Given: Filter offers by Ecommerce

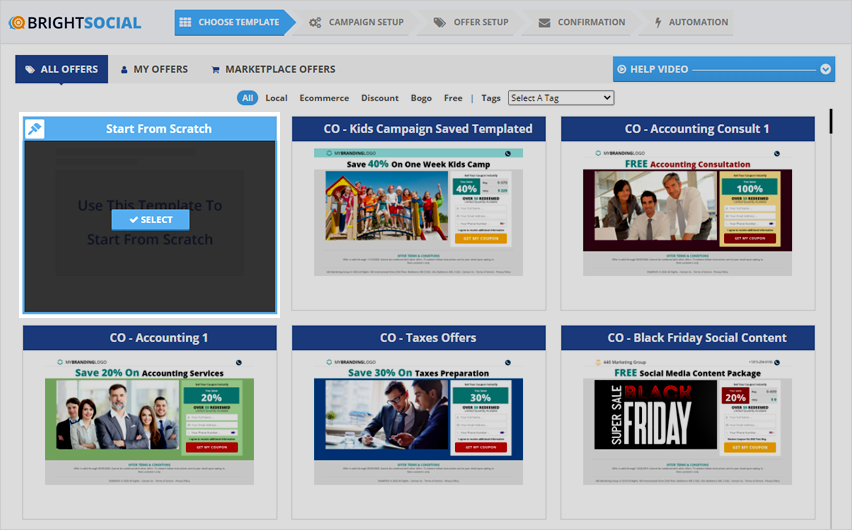Looking at the screenshot, I should tap(324, 98).
